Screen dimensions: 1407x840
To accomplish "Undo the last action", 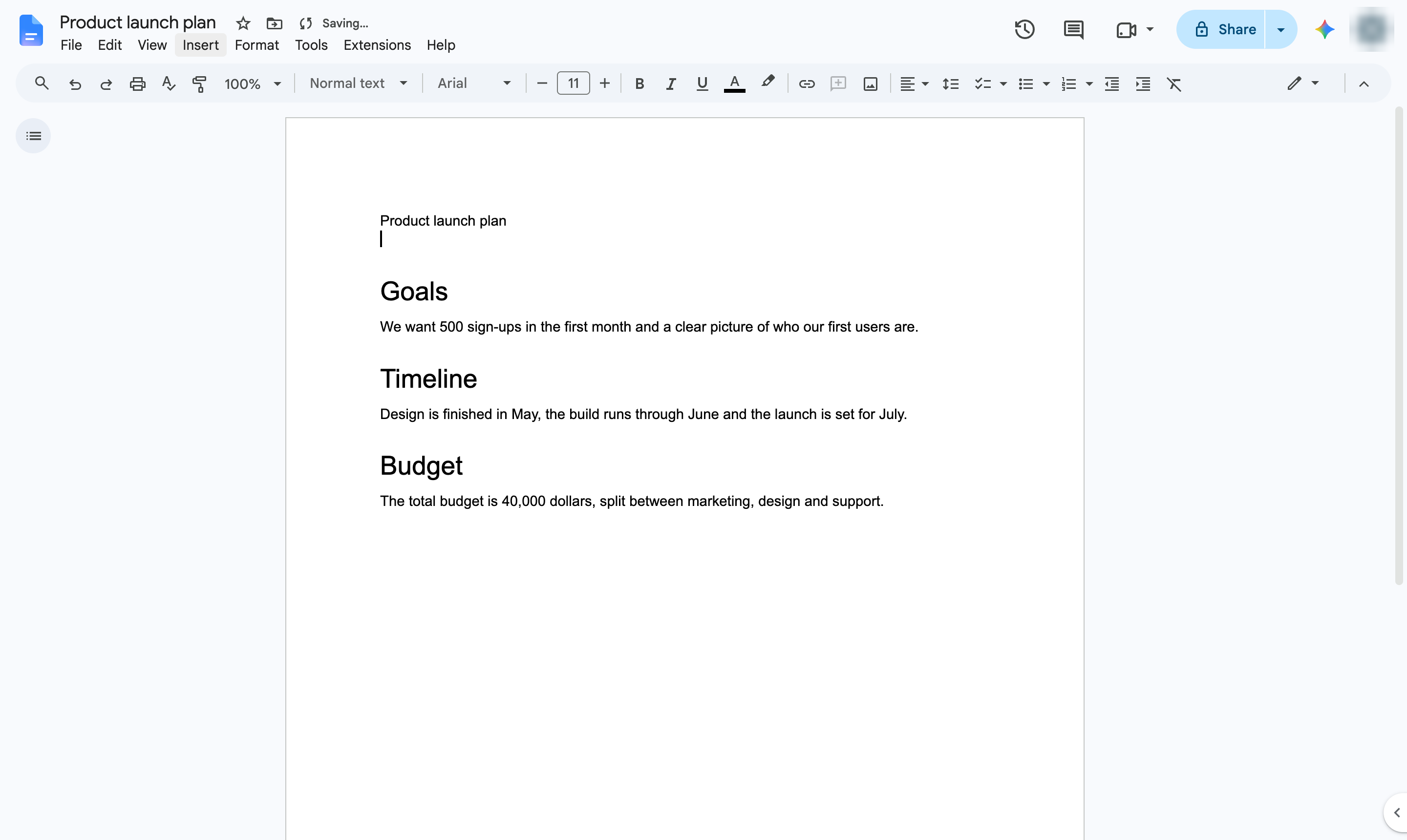I will coord(75,84).
